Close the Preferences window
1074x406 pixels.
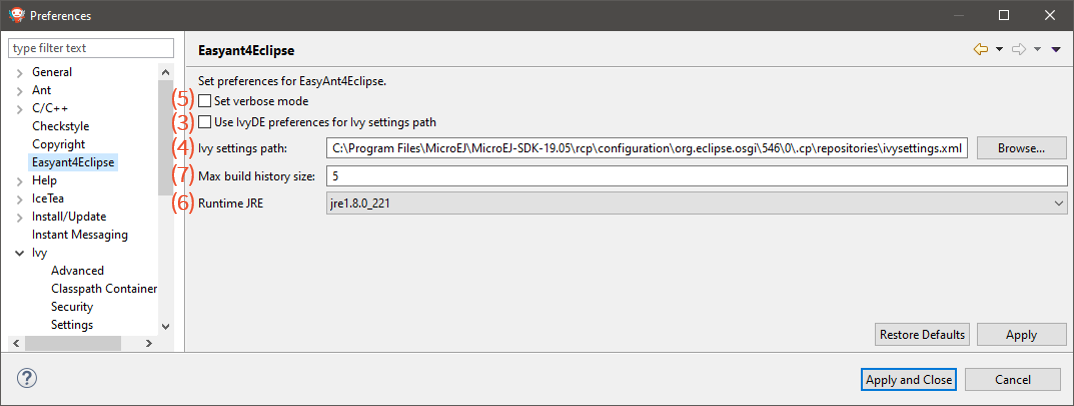pyautogui.click(x=1049, y=15)
